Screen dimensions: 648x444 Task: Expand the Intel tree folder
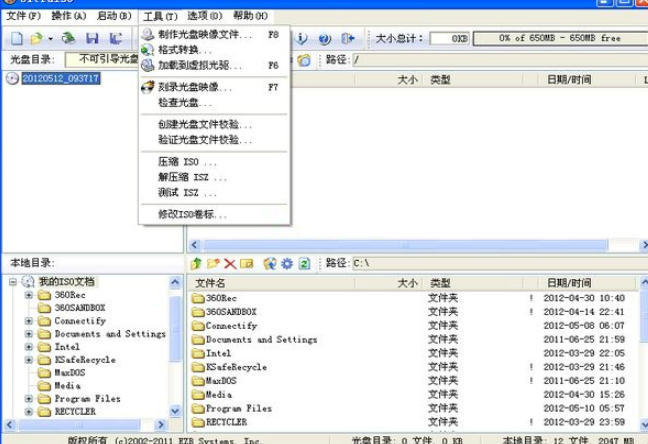pyautogui.click(x=29, y=347)
